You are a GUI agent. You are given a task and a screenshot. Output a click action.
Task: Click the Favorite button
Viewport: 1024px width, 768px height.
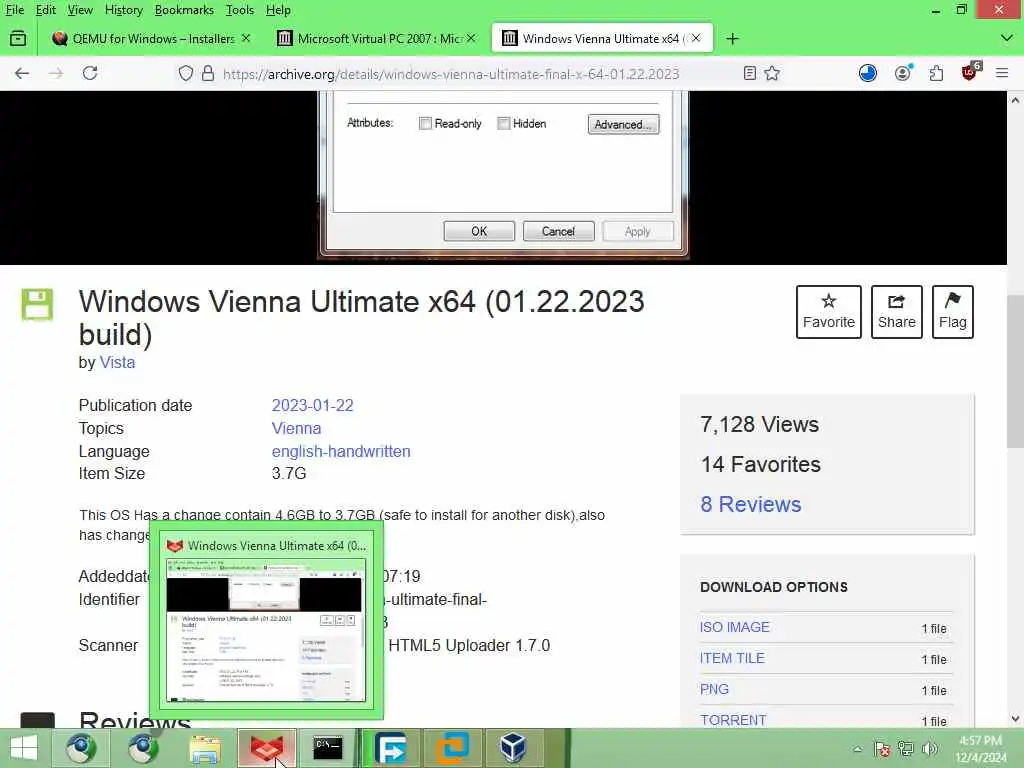(829, 312)
